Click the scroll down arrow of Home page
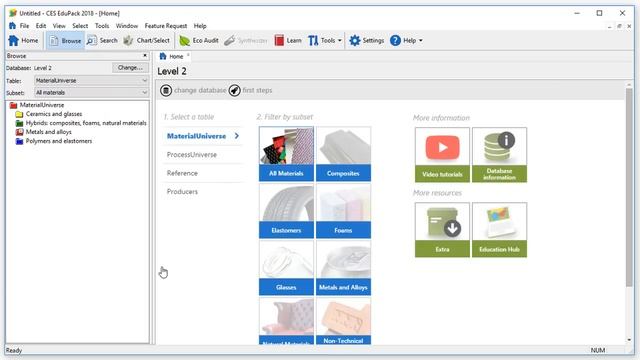Viewport: 640px width, 360px height. [629, 340]
